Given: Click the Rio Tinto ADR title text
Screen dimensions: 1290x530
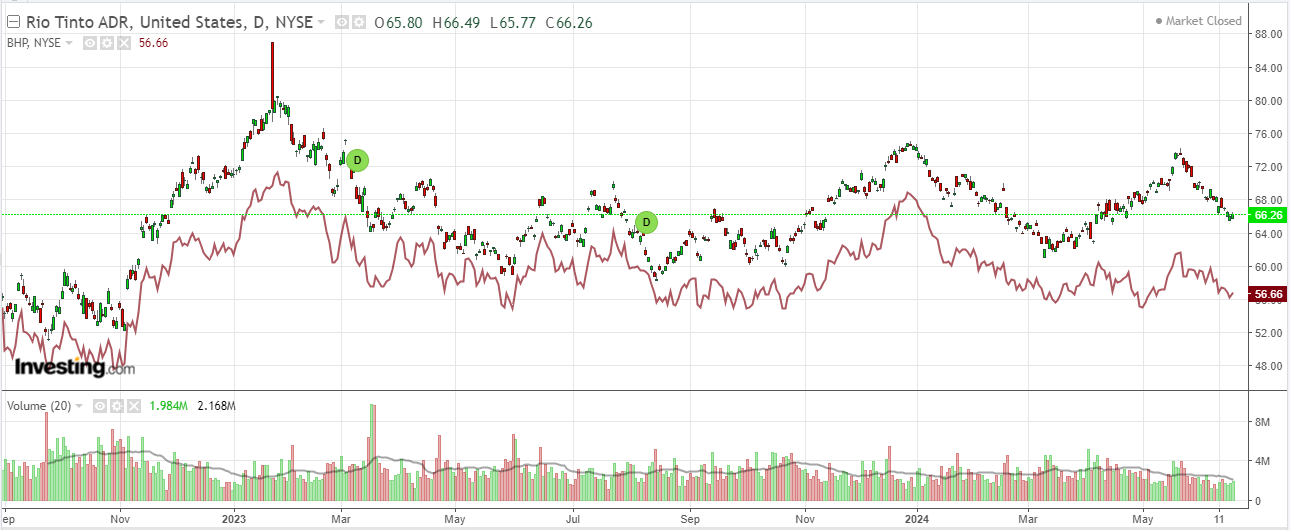Looking at the screenshot, I should click(x=168, y=21).
